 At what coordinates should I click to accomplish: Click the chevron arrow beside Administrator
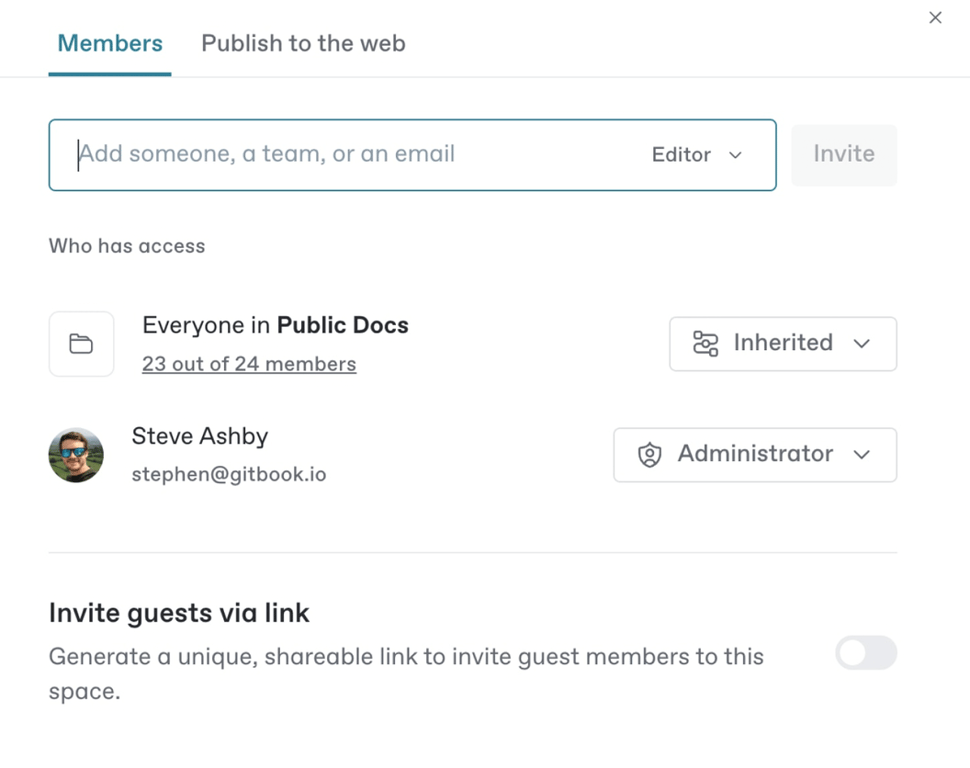pos(862,455)
